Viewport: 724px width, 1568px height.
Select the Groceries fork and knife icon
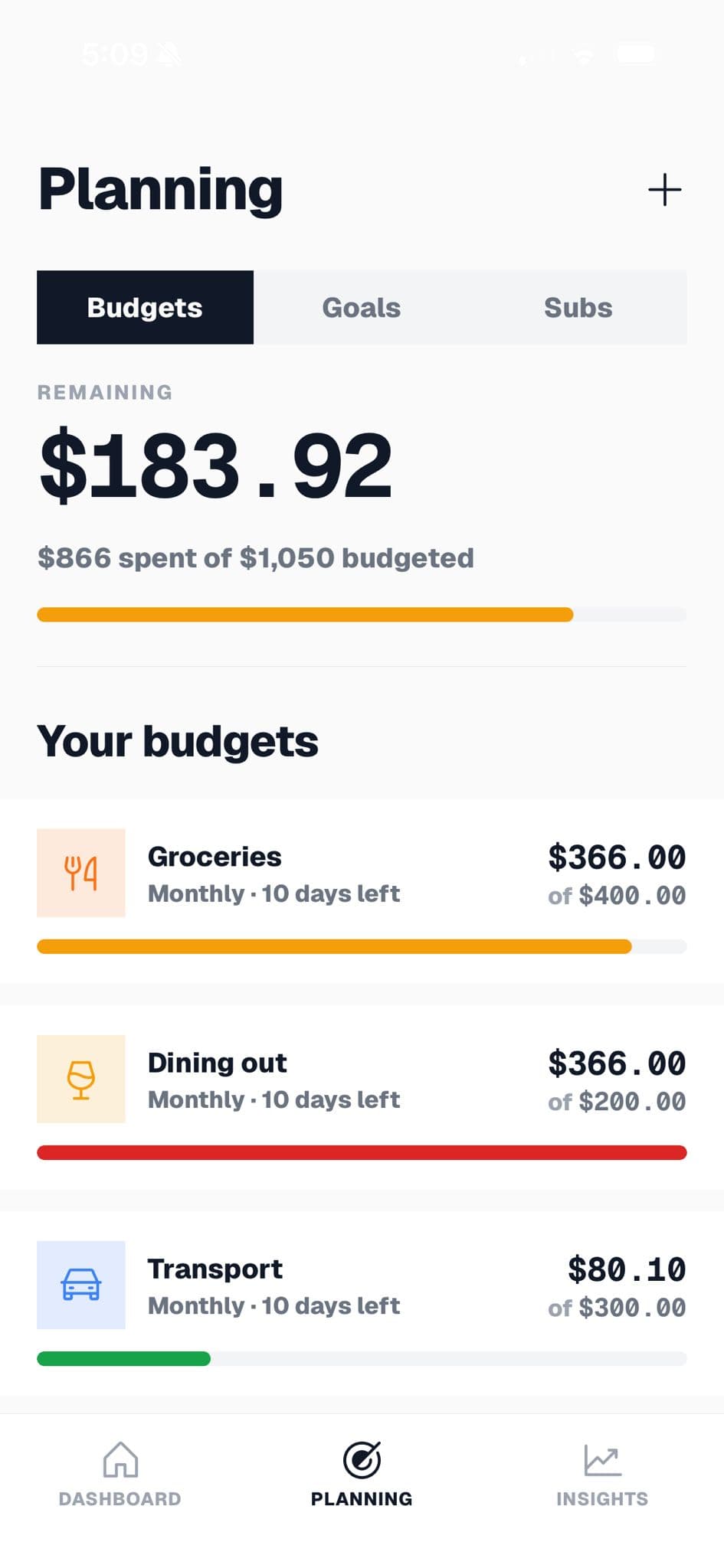coord(81,873)
